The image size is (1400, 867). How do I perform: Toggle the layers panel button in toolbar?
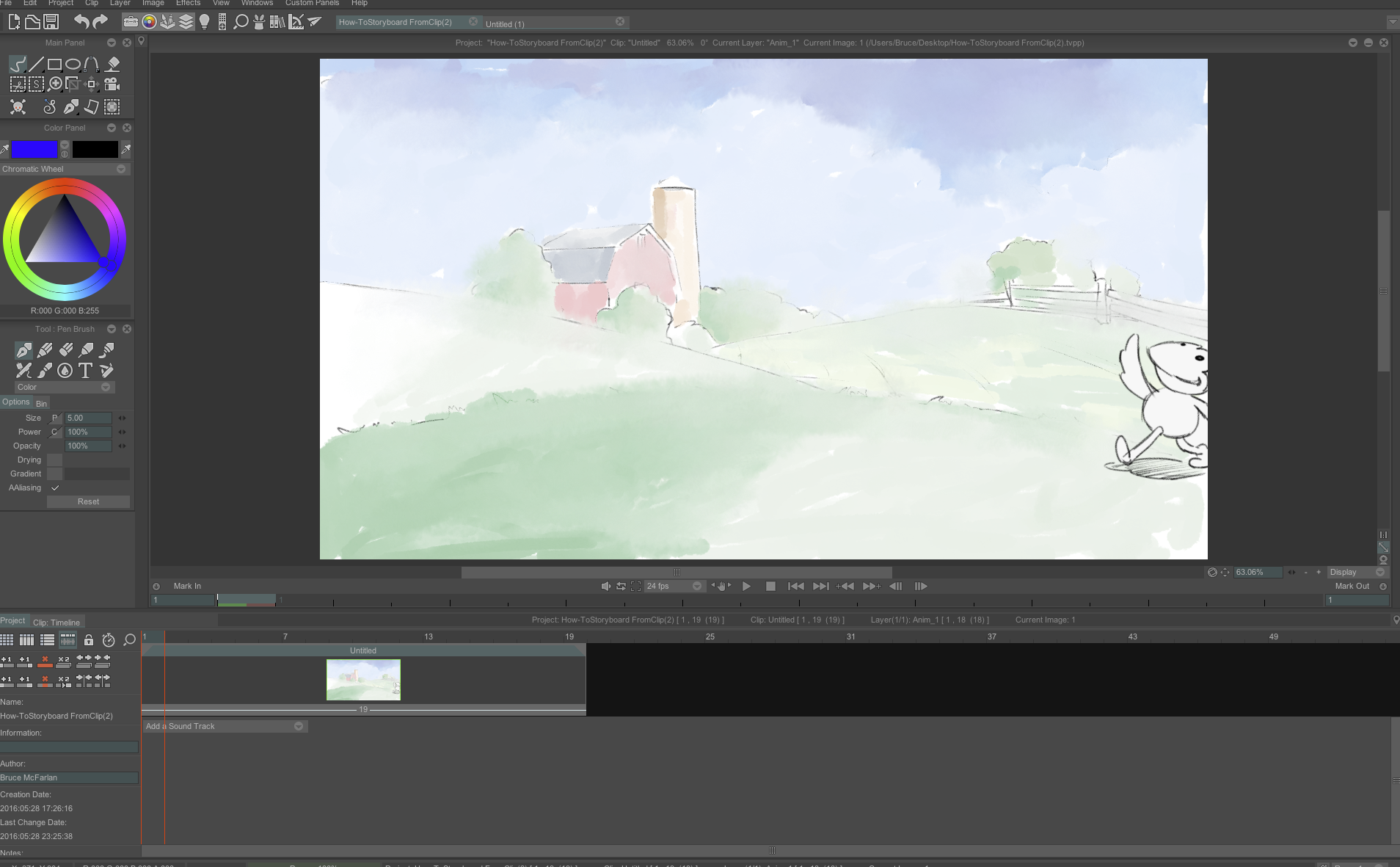coord(186,22)
